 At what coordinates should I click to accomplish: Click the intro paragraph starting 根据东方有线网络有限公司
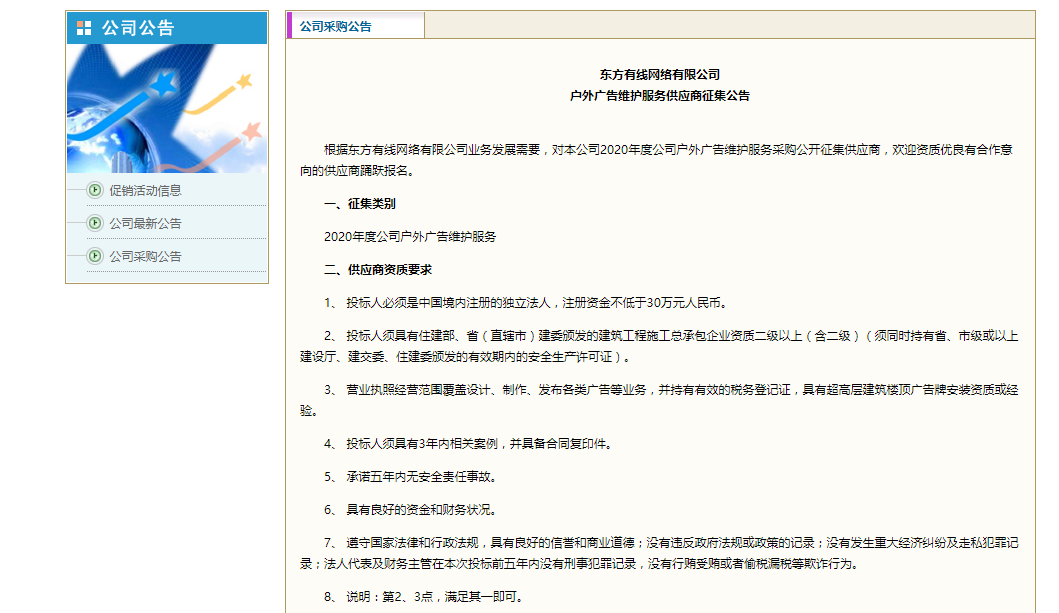pyautogui.click(x=656, y=161)
